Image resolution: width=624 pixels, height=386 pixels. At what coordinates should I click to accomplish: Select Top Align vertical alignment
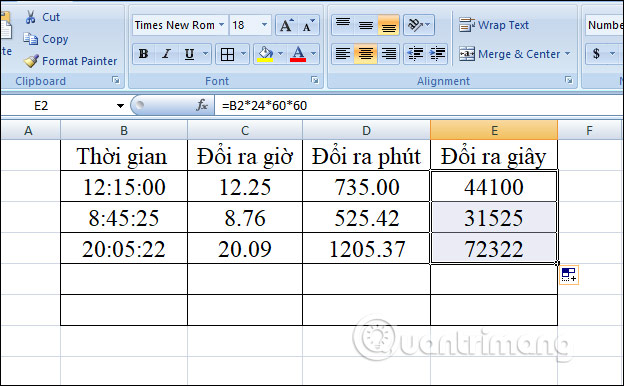[343, 25]
